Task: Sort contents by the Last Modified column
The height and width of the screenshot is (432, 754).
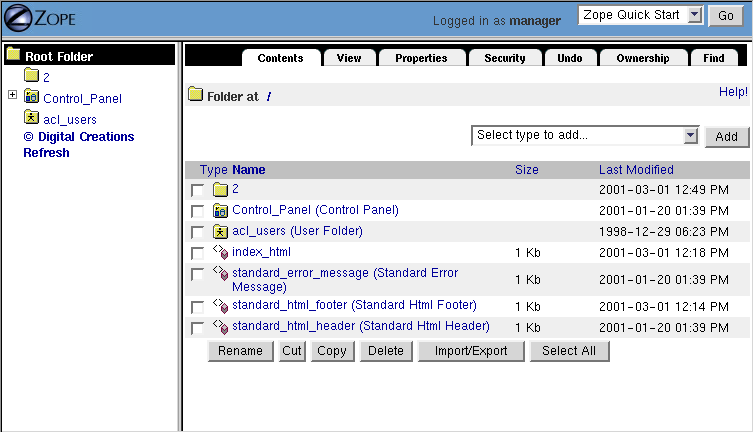Action: click(x=636, y=170)
